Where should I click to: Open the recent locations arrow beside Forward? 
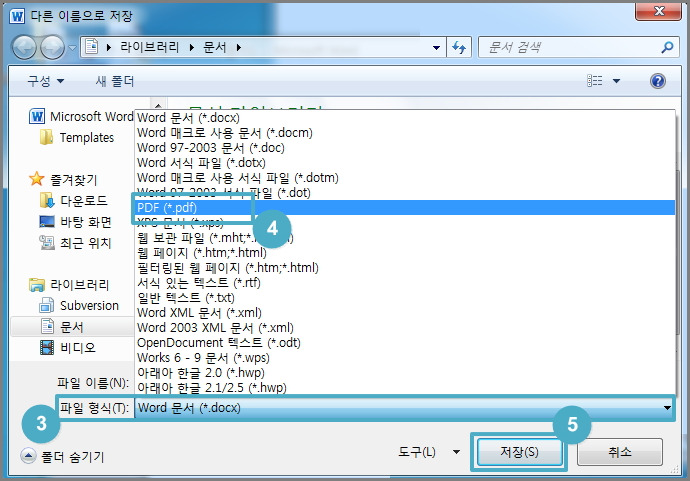coord(72,48)
